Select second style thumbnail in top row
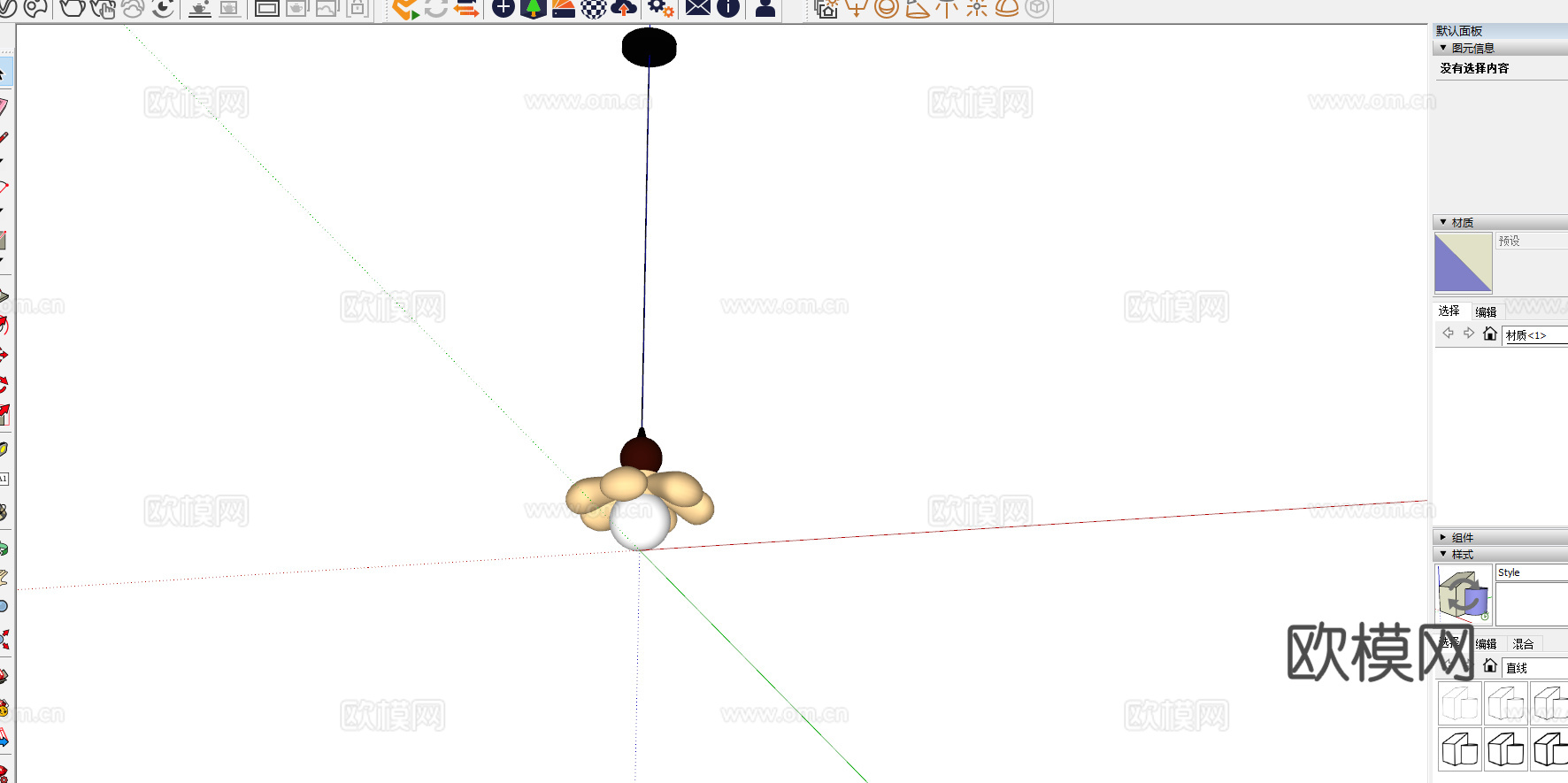This screenshot has width=1568, height=783. point(1506,702)
